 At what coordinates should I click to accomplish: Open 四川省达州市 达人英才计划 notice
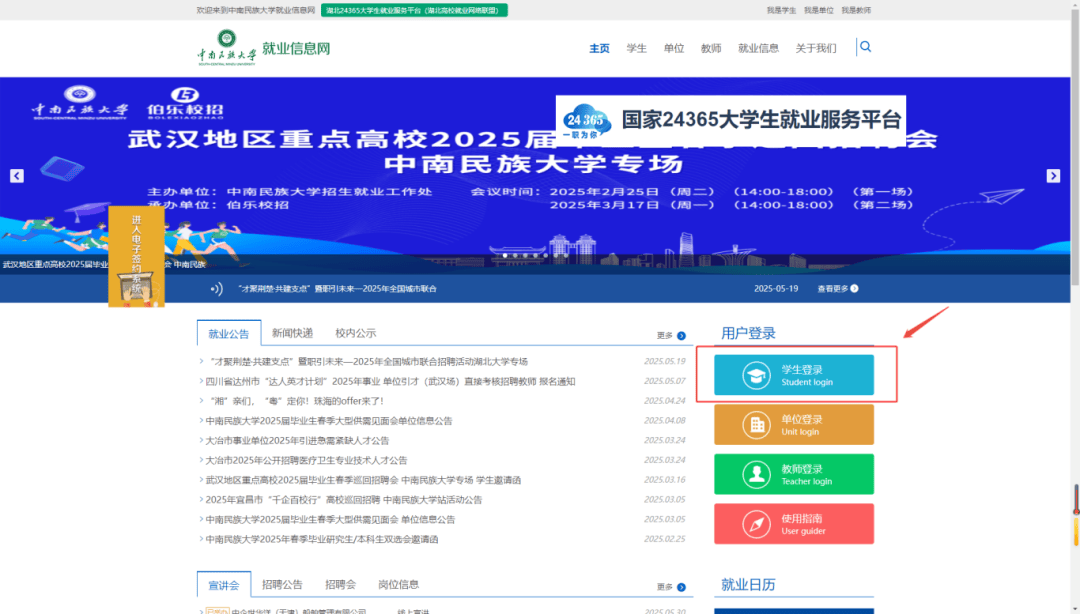point(390,382)
